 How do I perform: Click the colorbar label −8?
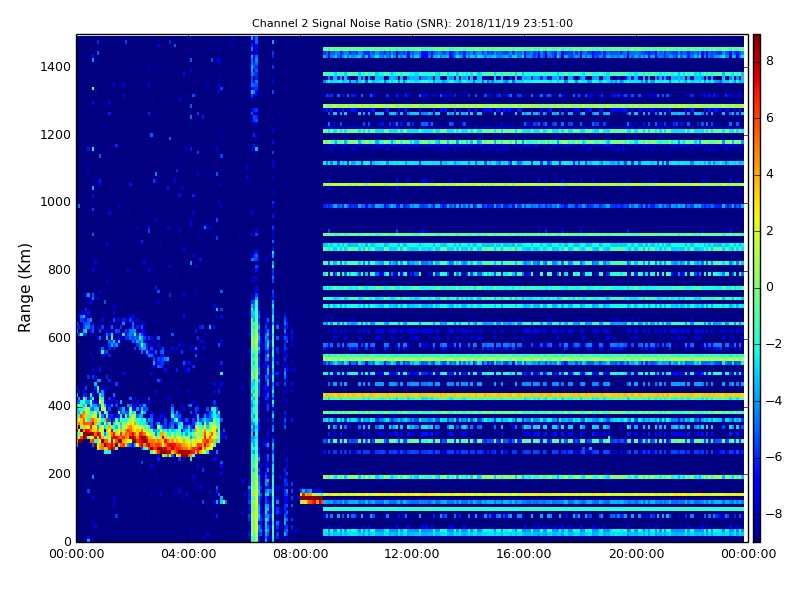pos(774,514)
